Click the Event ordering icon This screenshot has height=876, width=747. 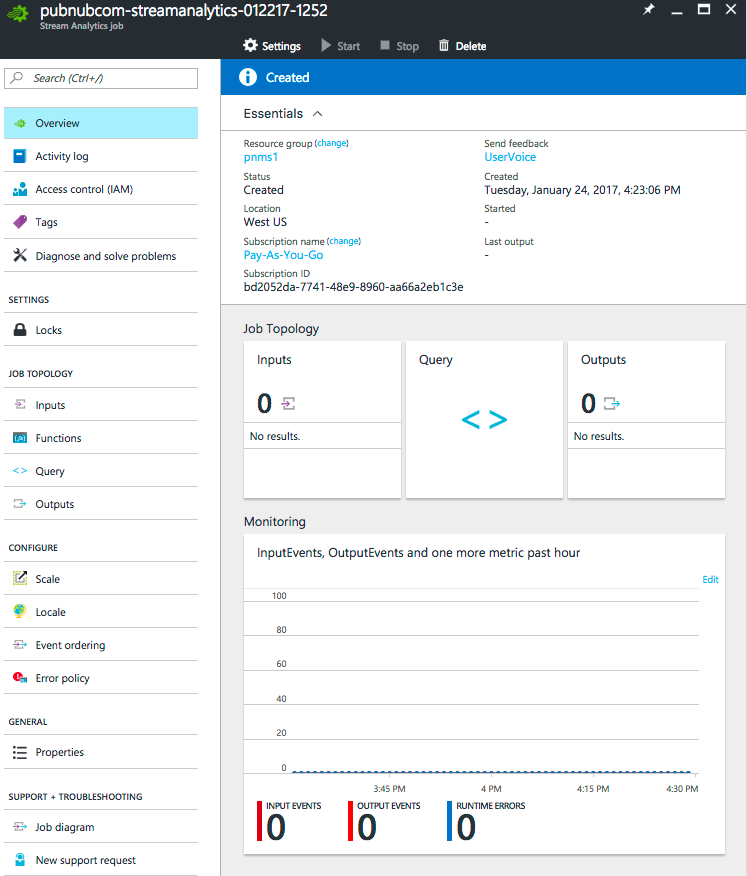click(20, 645)
